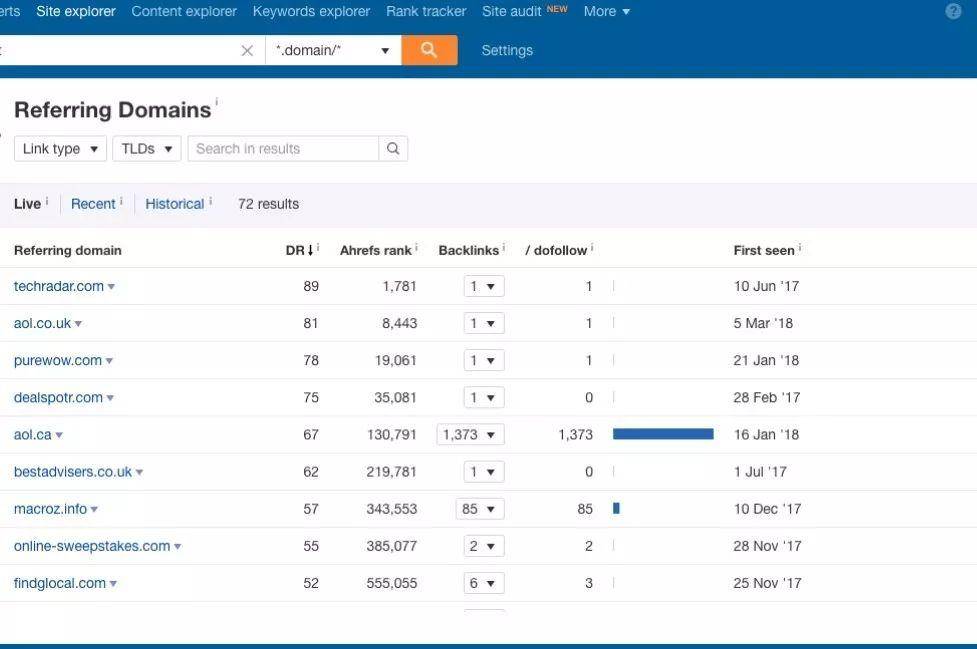The width and height of the screenshot is (977, 649).
Task: Select the 72 results count text
Action: [269, 204]
